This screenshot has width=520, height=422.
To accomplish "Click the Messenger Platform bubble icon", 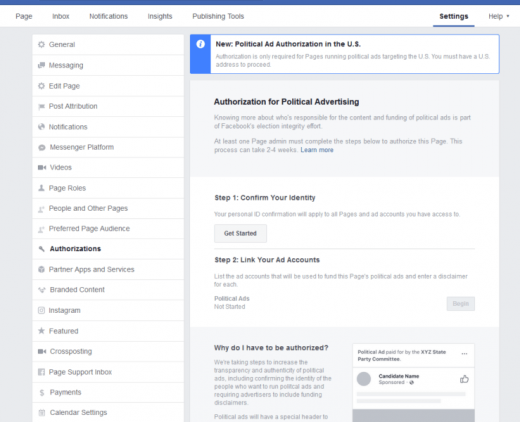I will coord(42,147).
